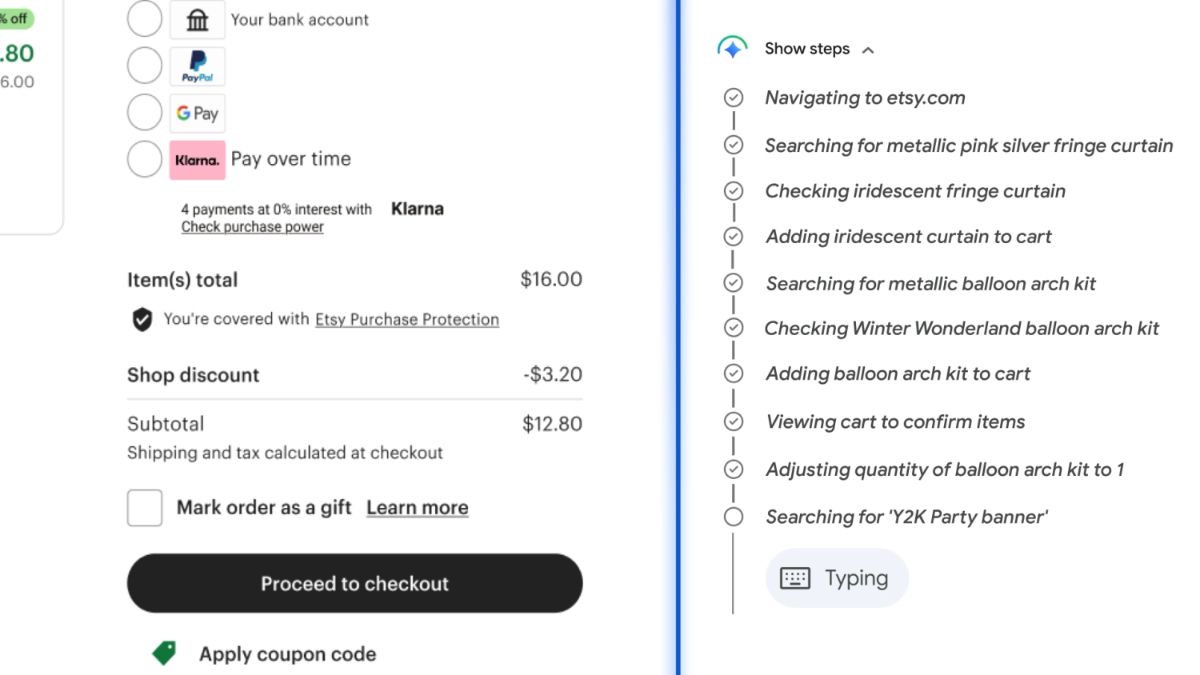1200x675 pixels.
Task: Click the checkmark beside Viewing cart to confirm items
Action: pyautogui.click(x=733, y=421)
